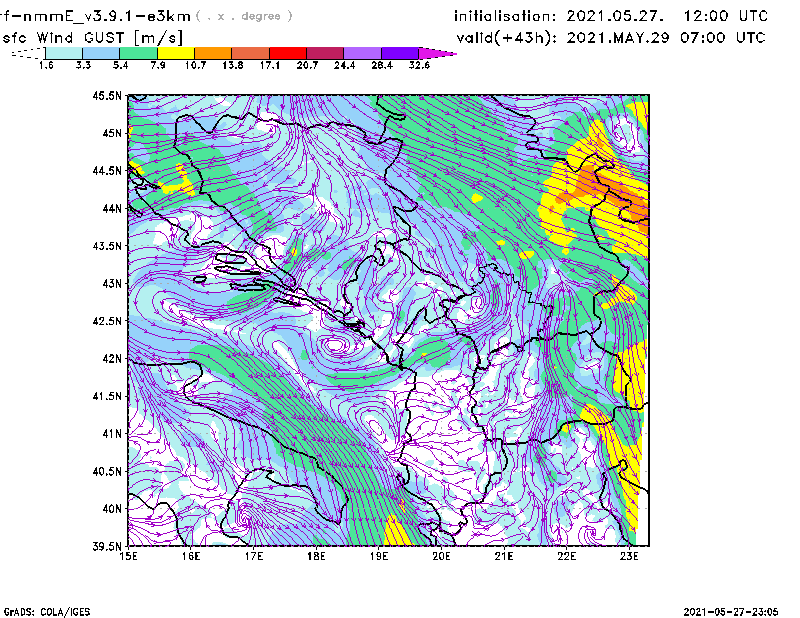Click the 'initialisation:' label
The height and width of the screenshot is (618, 800).
tap(505, 16)
